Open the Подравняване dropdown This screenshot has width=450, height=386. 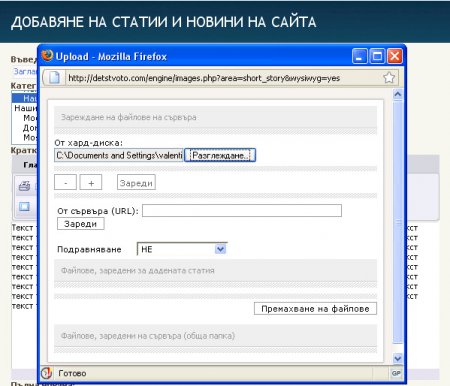[x=182, y=249]
